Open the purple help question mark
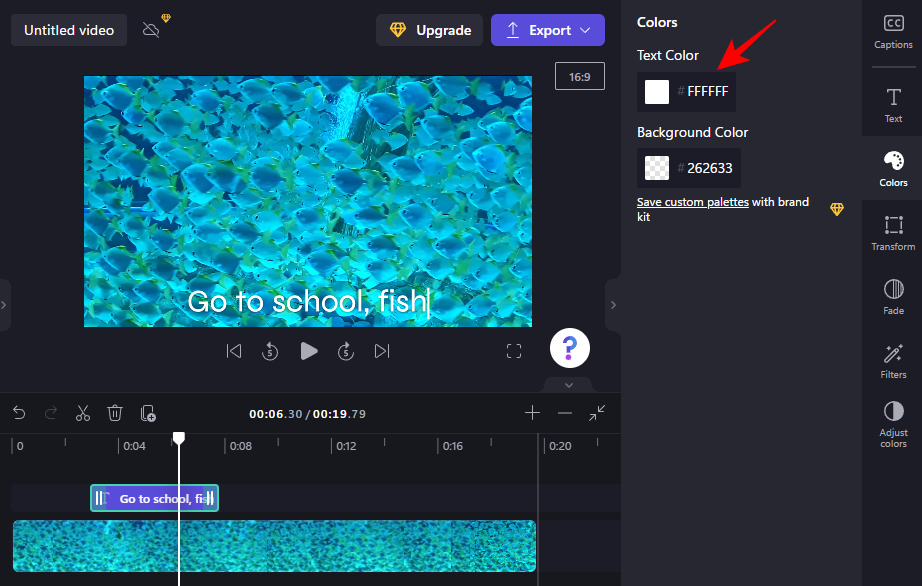This screenshot has height=586, width=922. (569, 348)
